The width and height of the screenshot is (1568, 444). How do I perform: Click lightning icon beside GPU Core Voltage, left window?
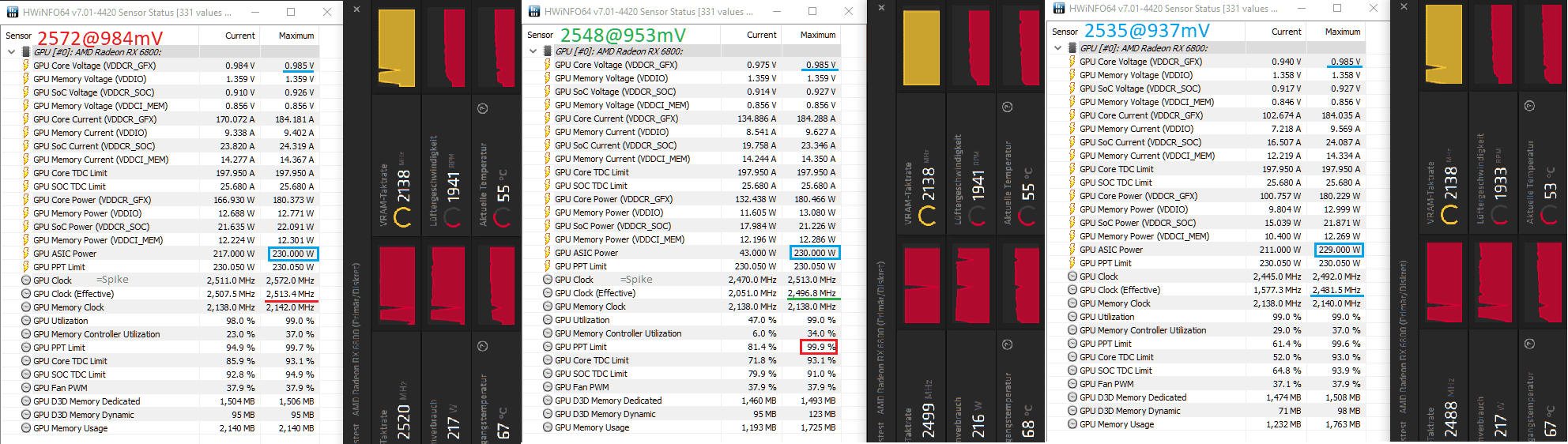pyautogui.click(x=25, y=66)
